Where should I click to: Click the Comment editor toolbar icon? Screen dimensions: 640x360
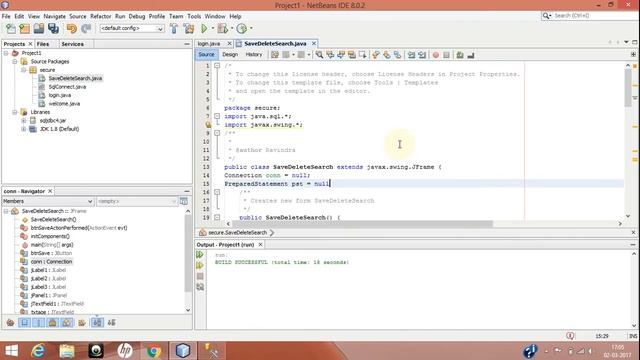click(x=460, y=55)
